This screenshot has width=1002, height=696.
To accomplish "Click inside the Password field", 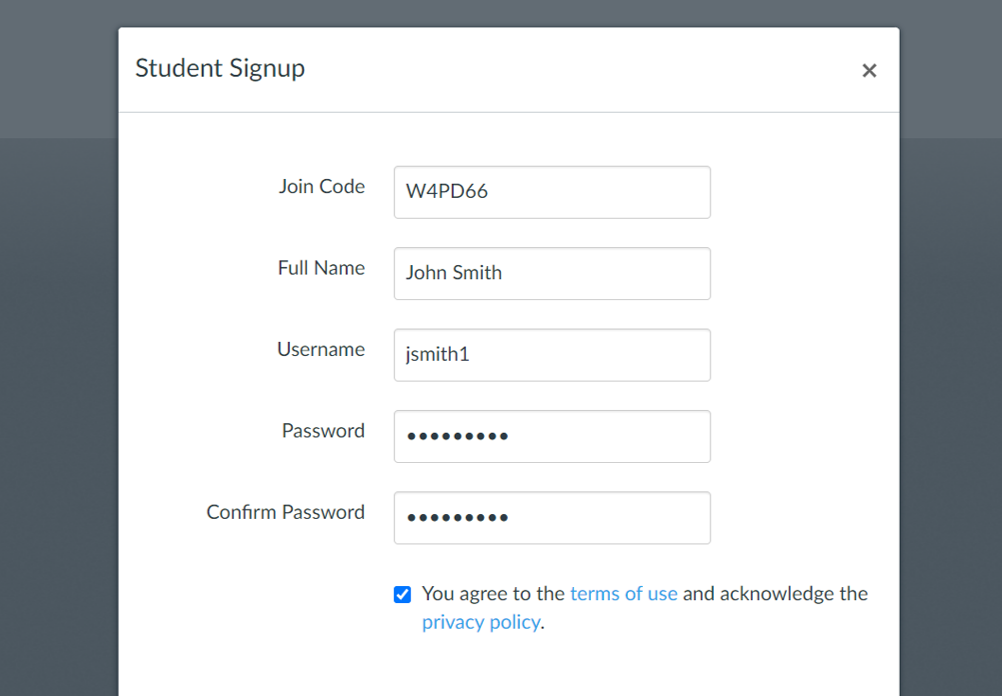I will point(552,436).
